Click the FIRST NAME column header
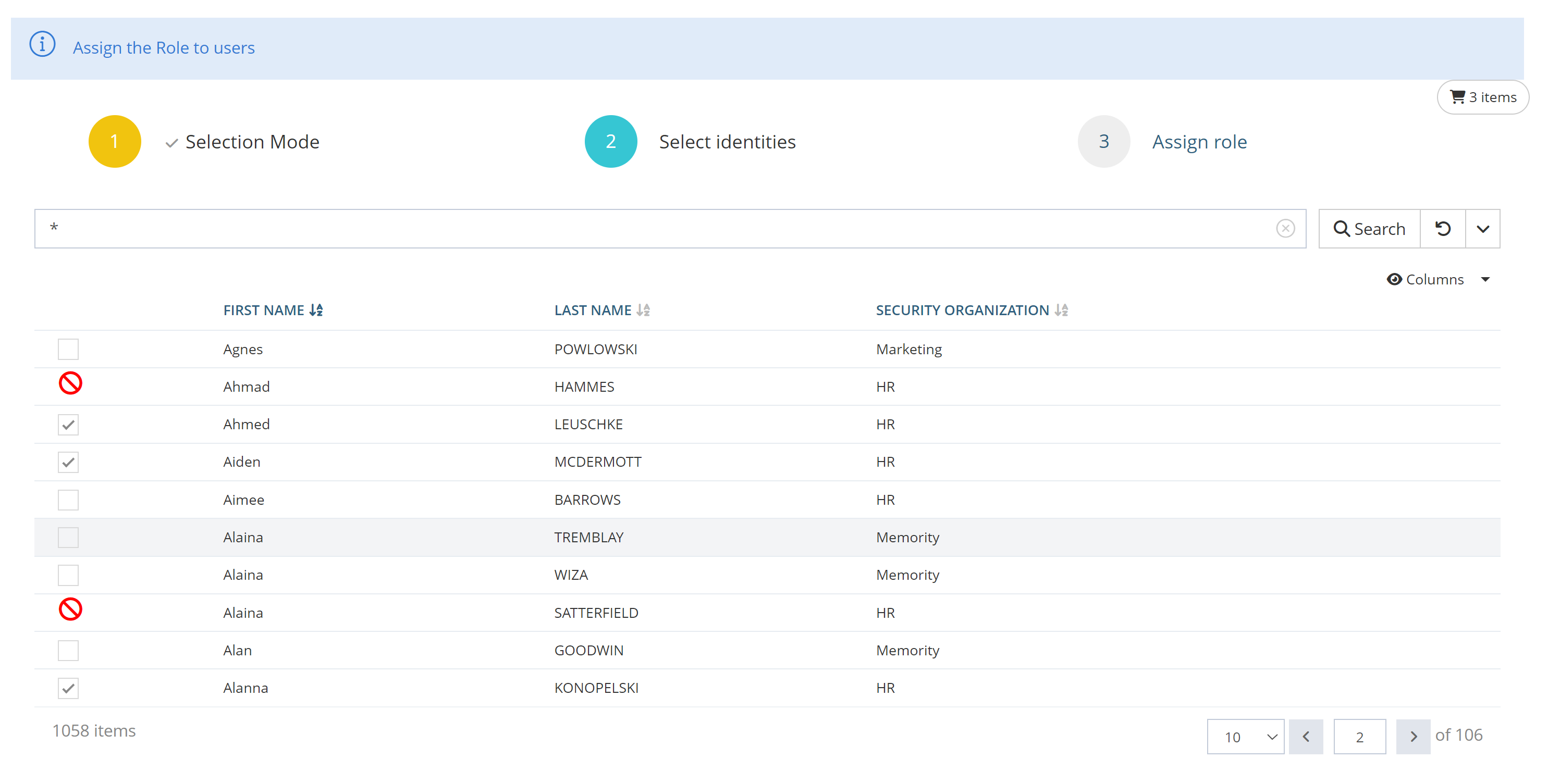The image size is (1548, 784). [x=264, y=310]
